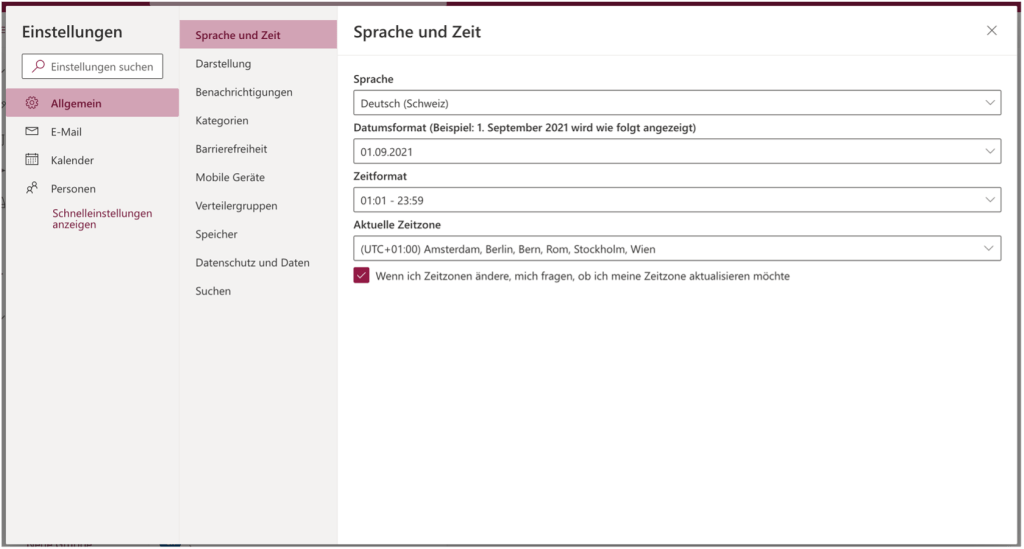Select the Darstellung settings tab
The width and height of the screenshot is (1024, 549).
224,64
